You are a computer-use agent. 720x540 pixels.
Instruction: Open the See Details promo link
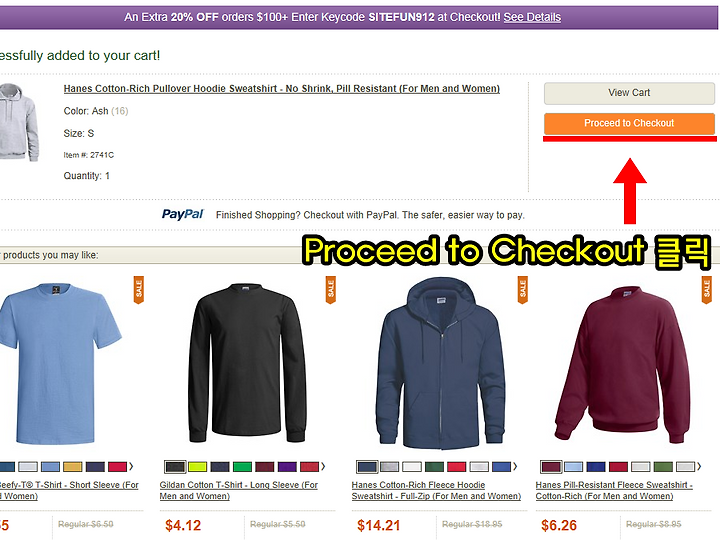pyautogui.click(x=532, y=17)
